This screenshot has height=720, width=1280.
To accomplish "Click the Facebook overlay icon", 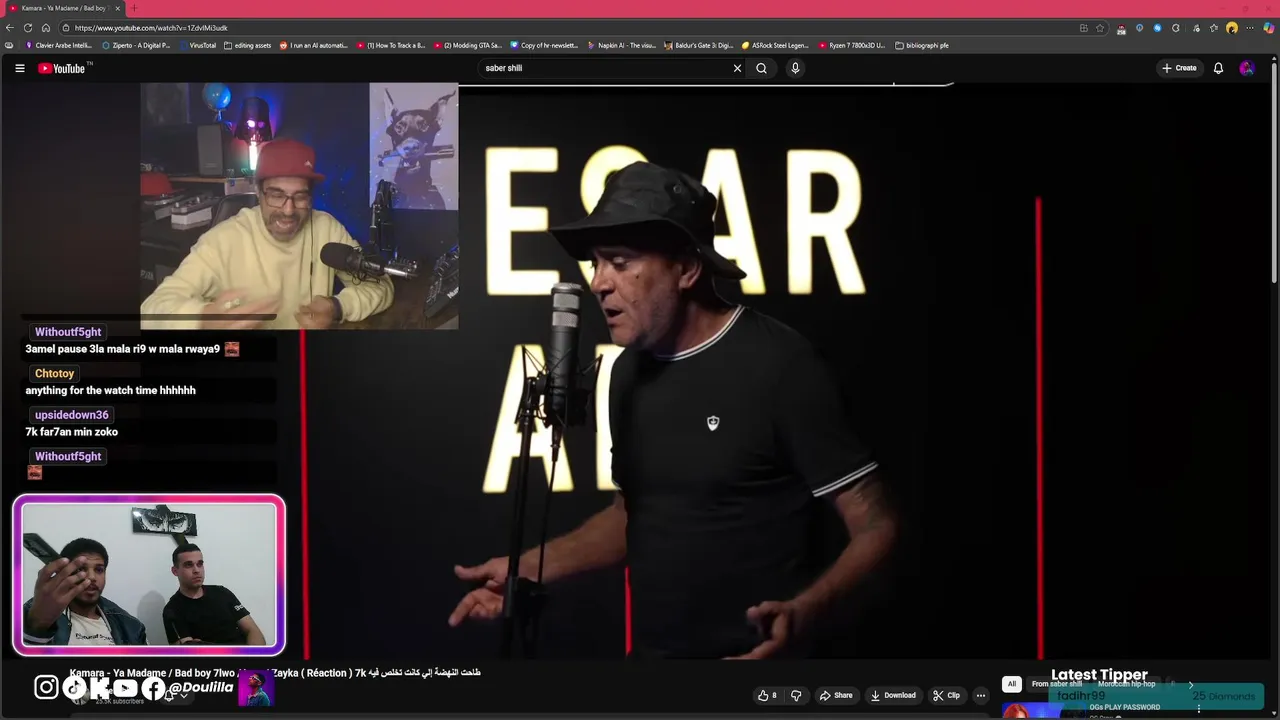I will 153,687.
